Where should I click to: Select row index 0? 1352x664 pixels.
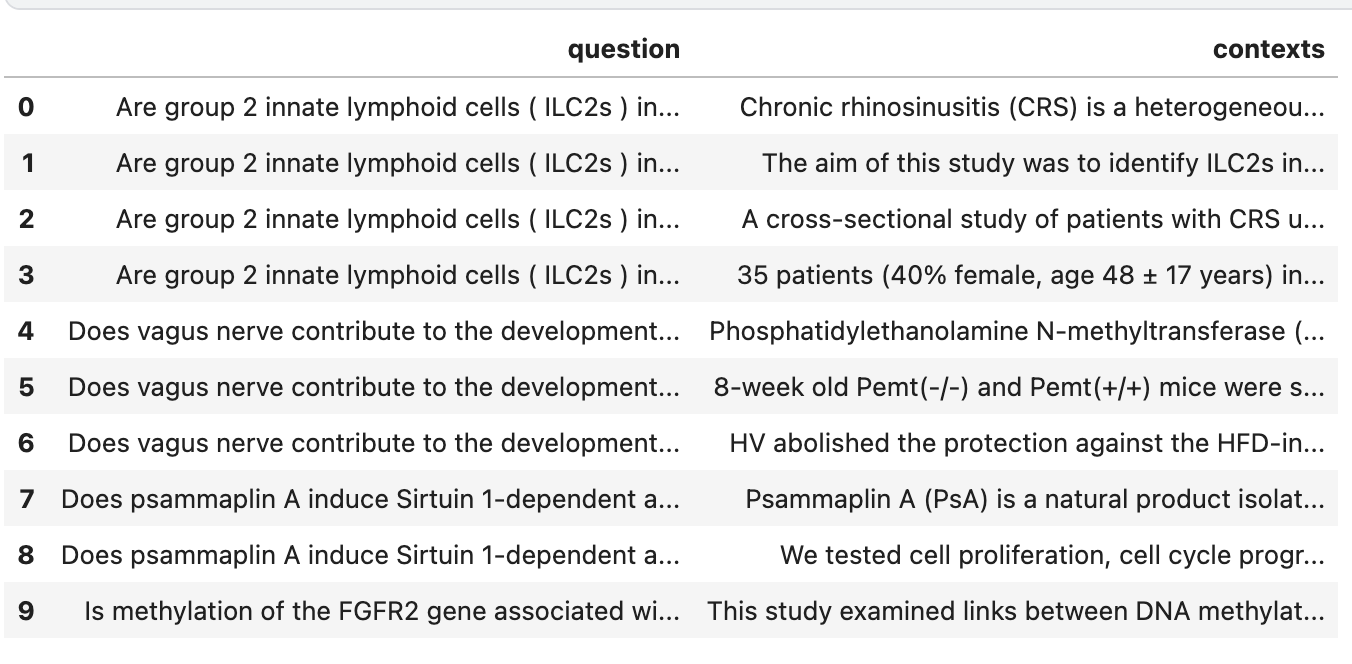pyautogui.click(x=26, y=106)
